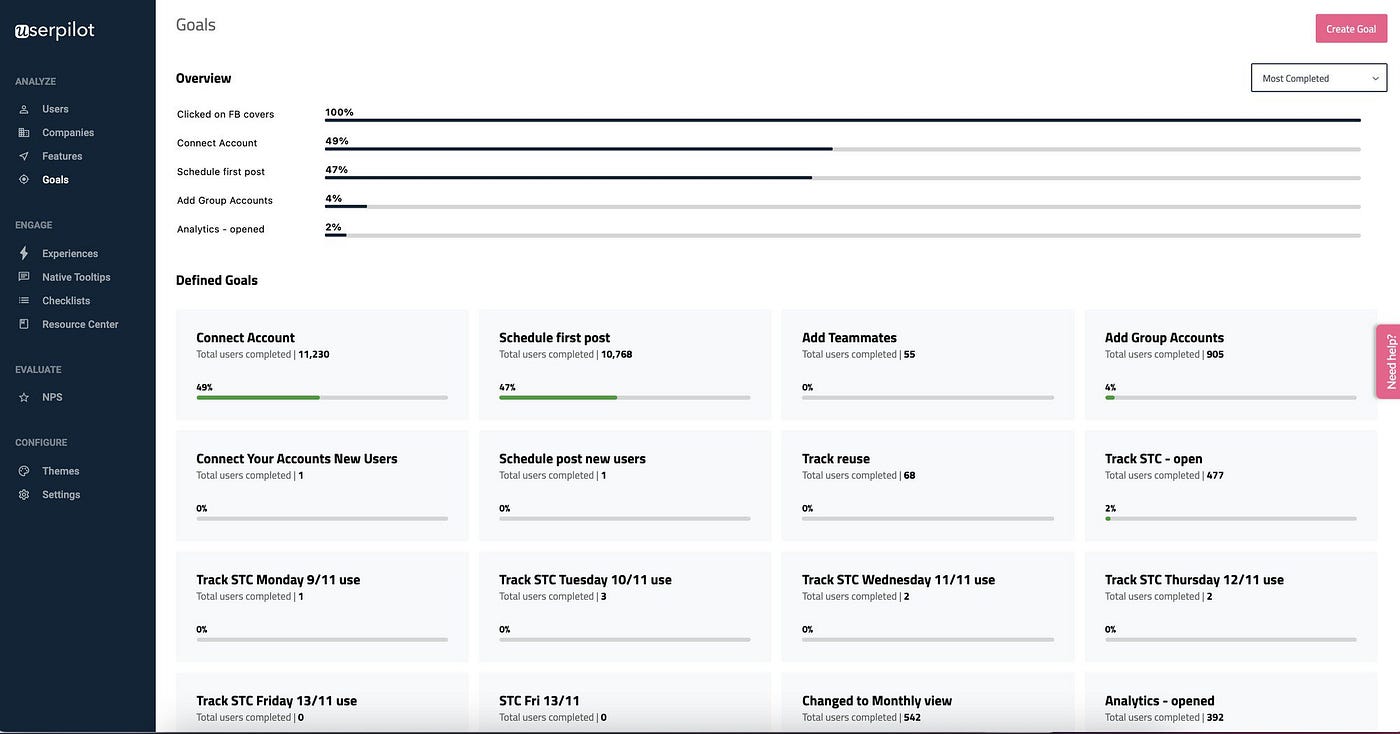Click the Goals page title
The width and height of the screenshot is (1400, 734).
[x=196, y=25]
